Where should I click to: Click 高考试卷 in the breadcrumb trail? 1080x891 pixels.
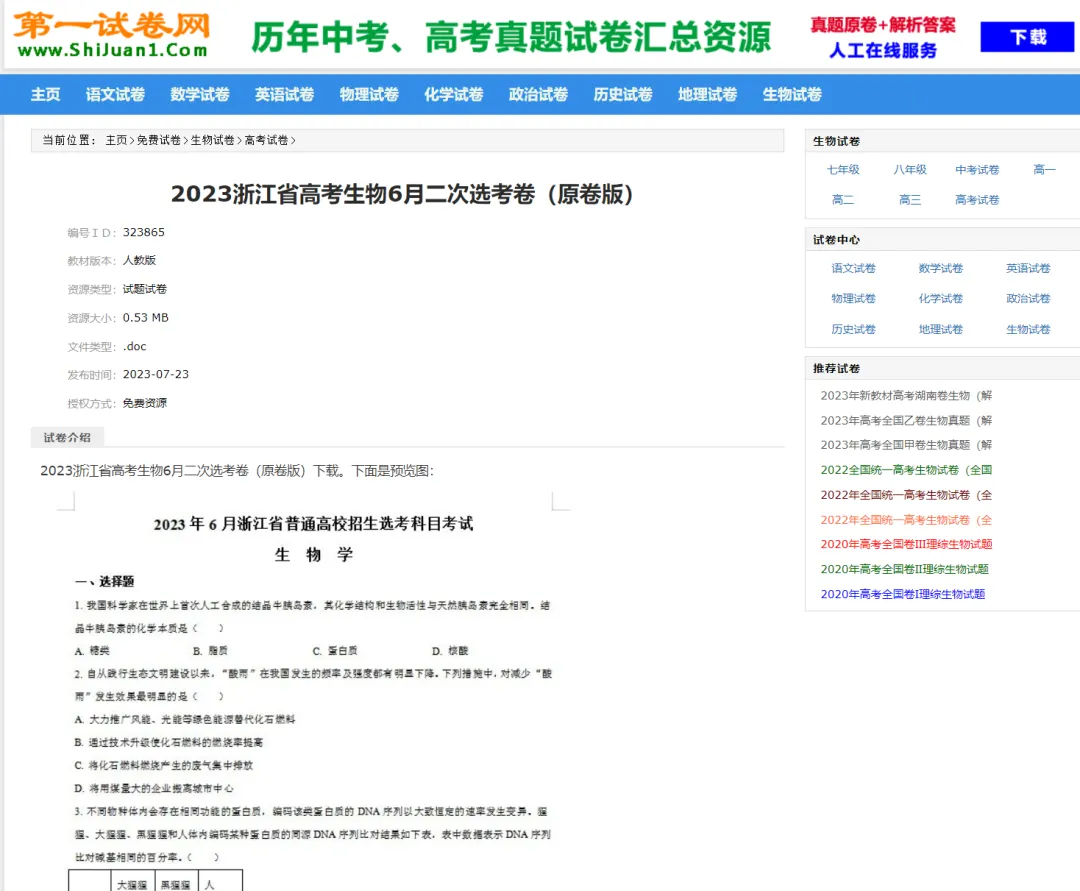click(266, 140)
